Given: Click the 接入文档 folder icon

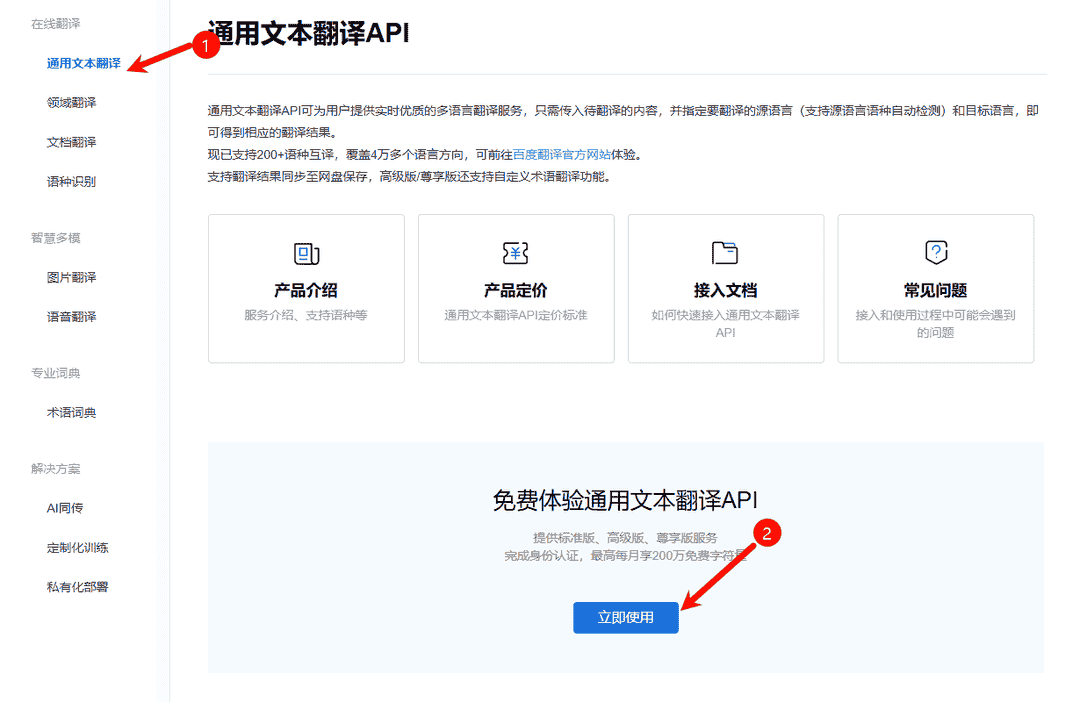Looking at the screenshot, I should tap(725, 253).
